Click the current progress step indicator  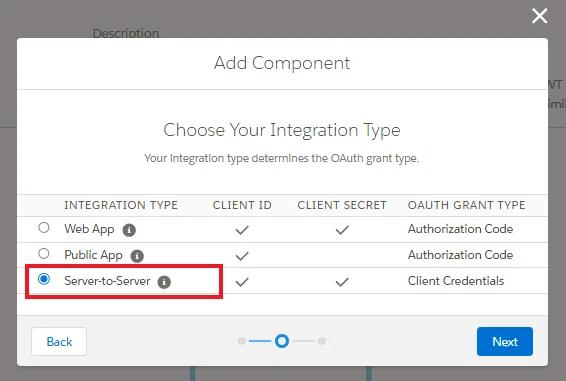coord(282,341)
